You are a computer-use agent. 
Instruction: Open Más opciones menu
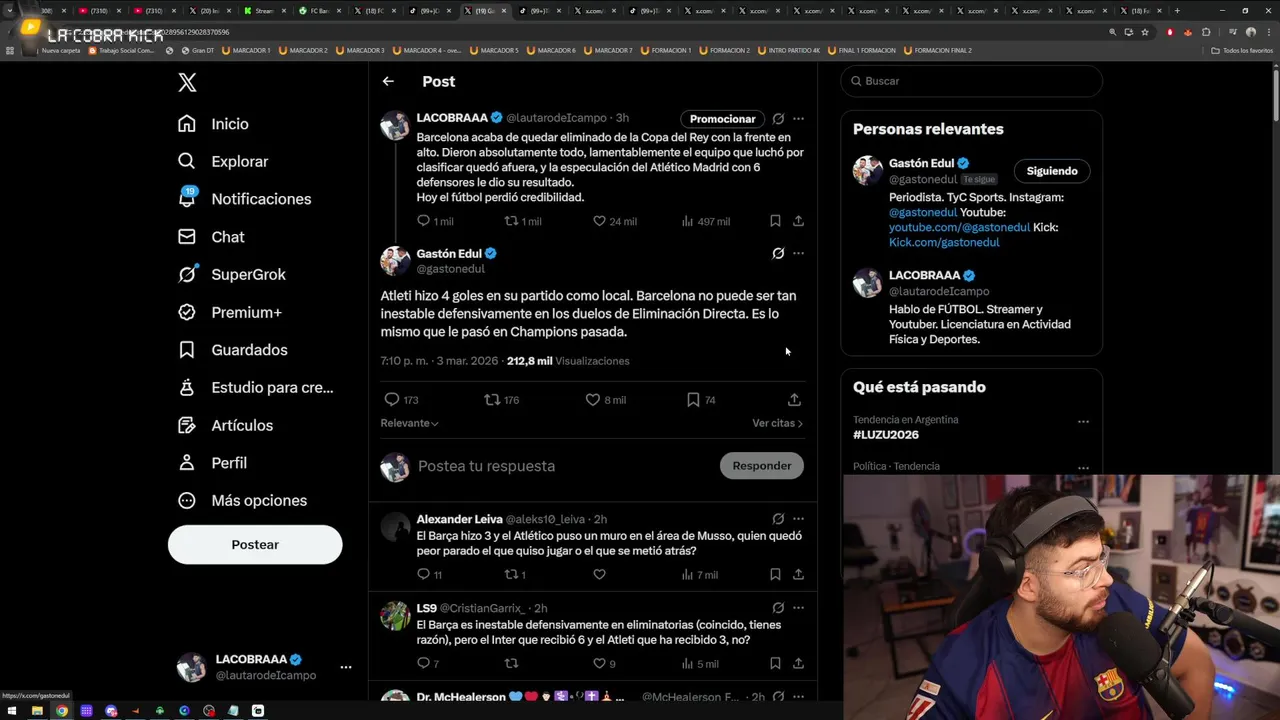242,500
